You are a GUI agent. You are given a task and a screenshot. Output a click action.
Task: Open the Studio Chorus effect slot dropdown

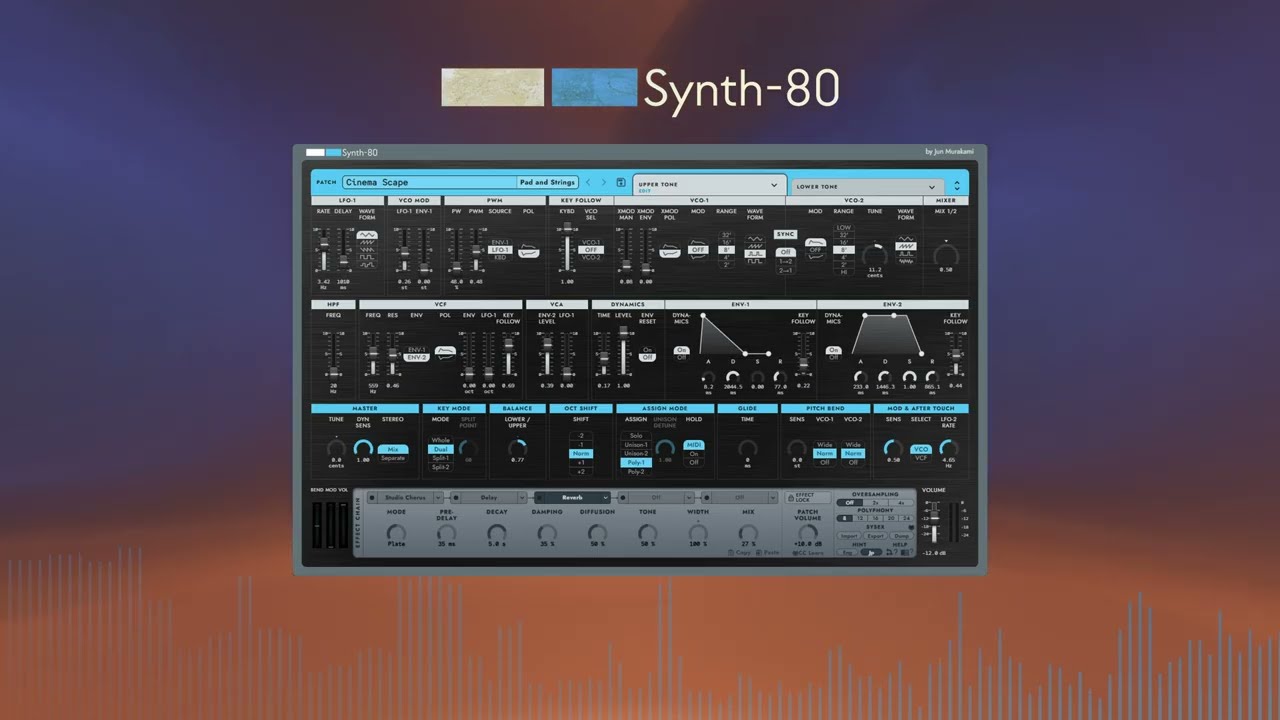tap(438, 498)
